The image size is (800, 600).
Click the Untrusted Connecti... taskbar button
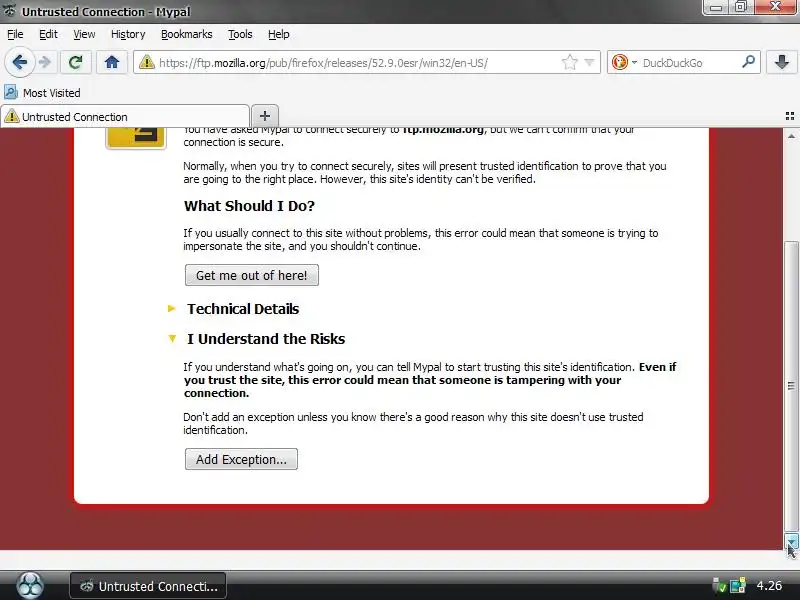click(148, 586)
